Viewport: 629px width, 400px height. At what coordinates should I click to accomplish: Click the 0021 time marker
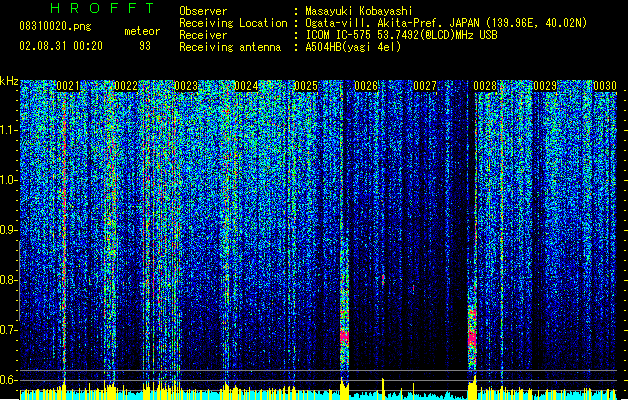(x=68, y=86)
